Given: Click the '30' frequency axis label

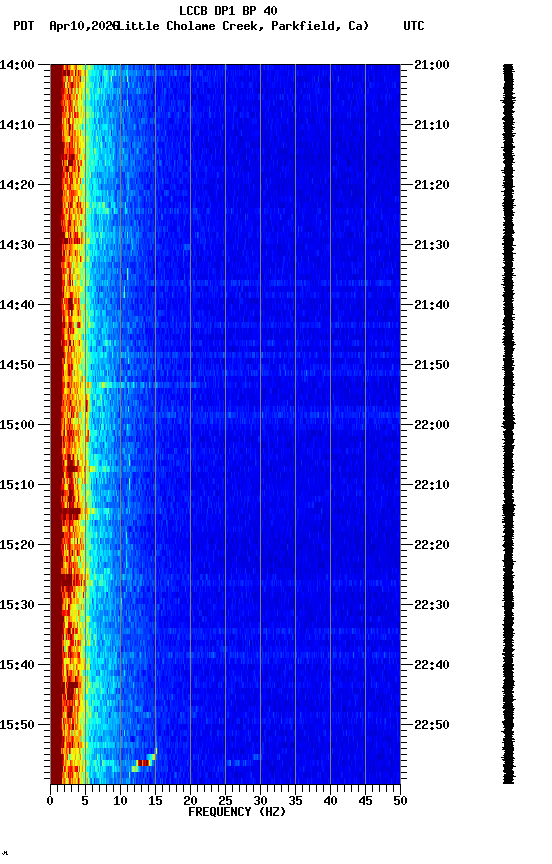Looking at the screenshot, I should 260,801.
